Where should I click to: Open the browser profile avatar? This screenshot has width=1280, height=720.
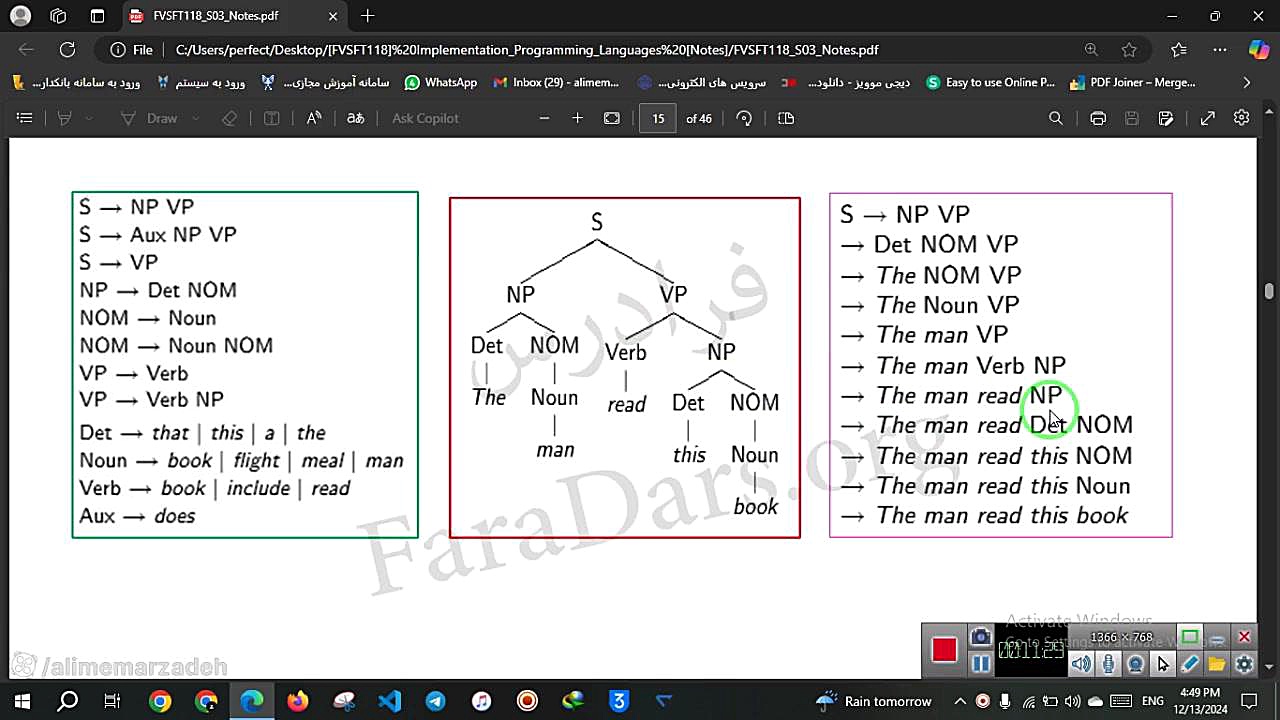point(20,16)
